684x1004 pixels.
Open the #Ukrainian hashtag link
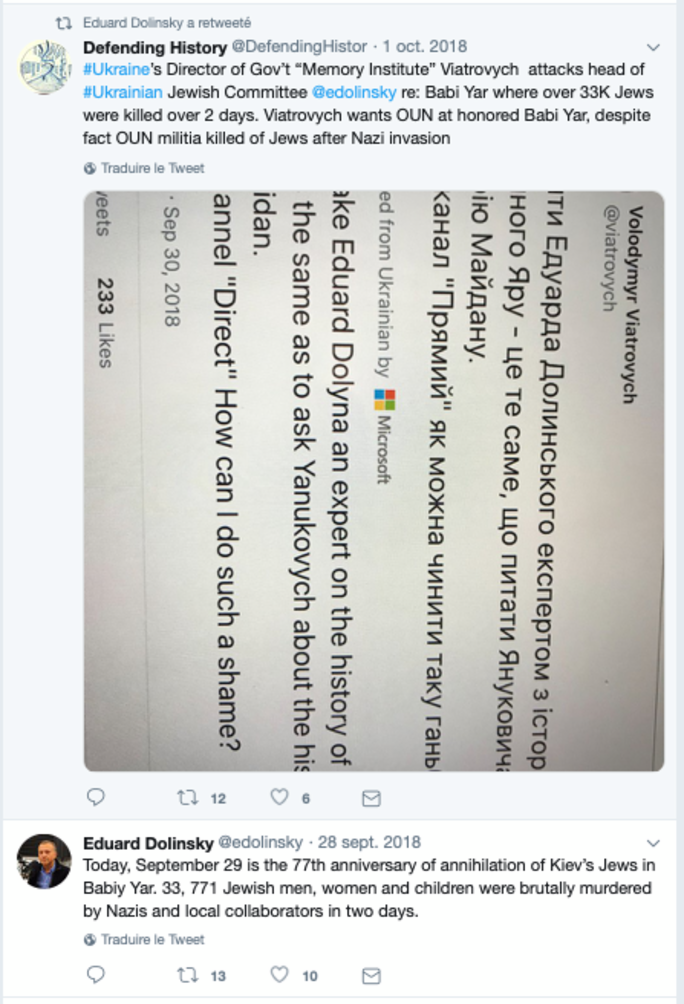(119, 89)
